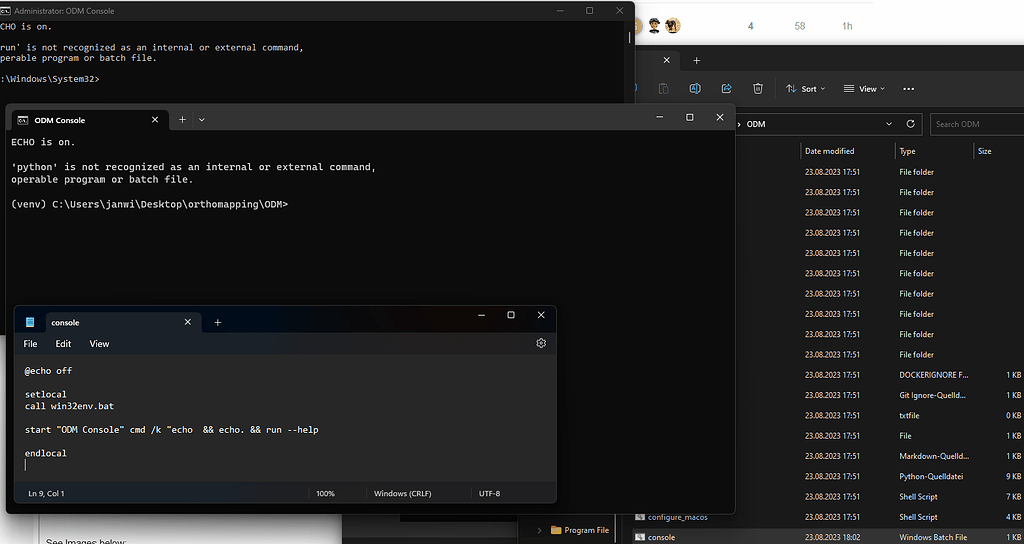Click the Delete trash icon in Explorer

[x=758, y=88]
